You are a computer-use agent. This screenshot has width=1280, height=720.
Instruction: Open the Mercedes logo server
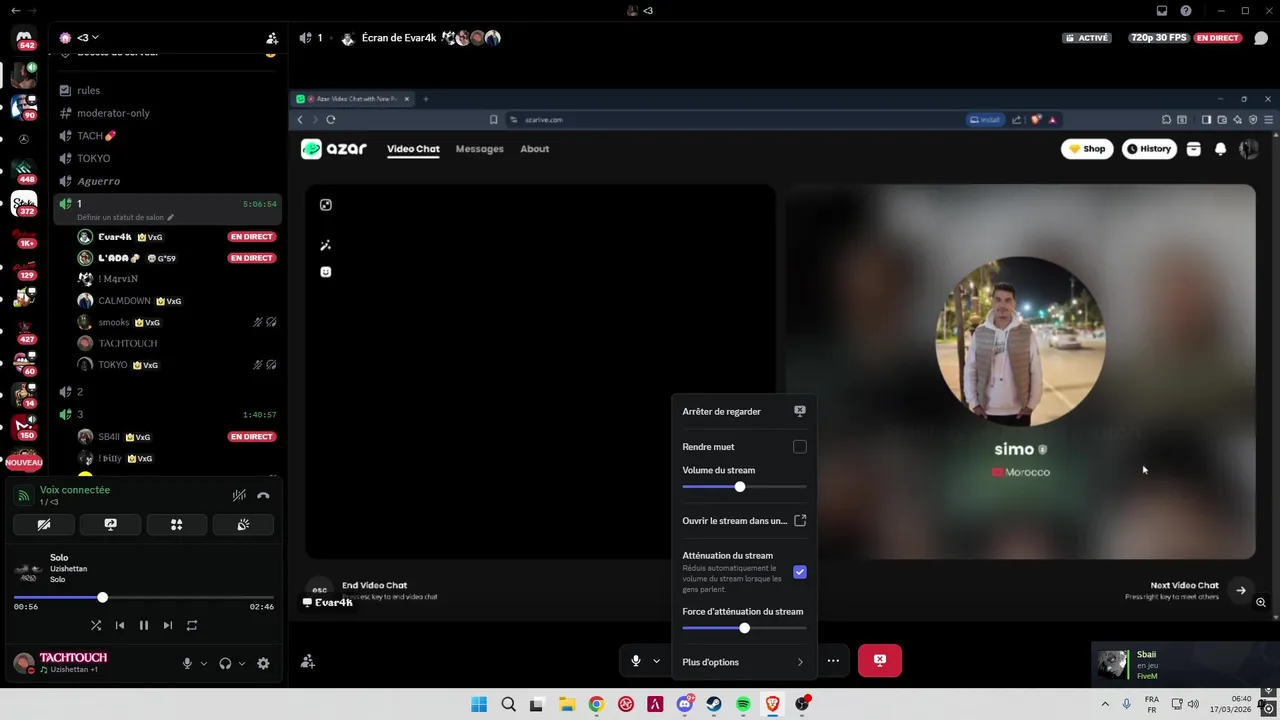tap(24, 139)
